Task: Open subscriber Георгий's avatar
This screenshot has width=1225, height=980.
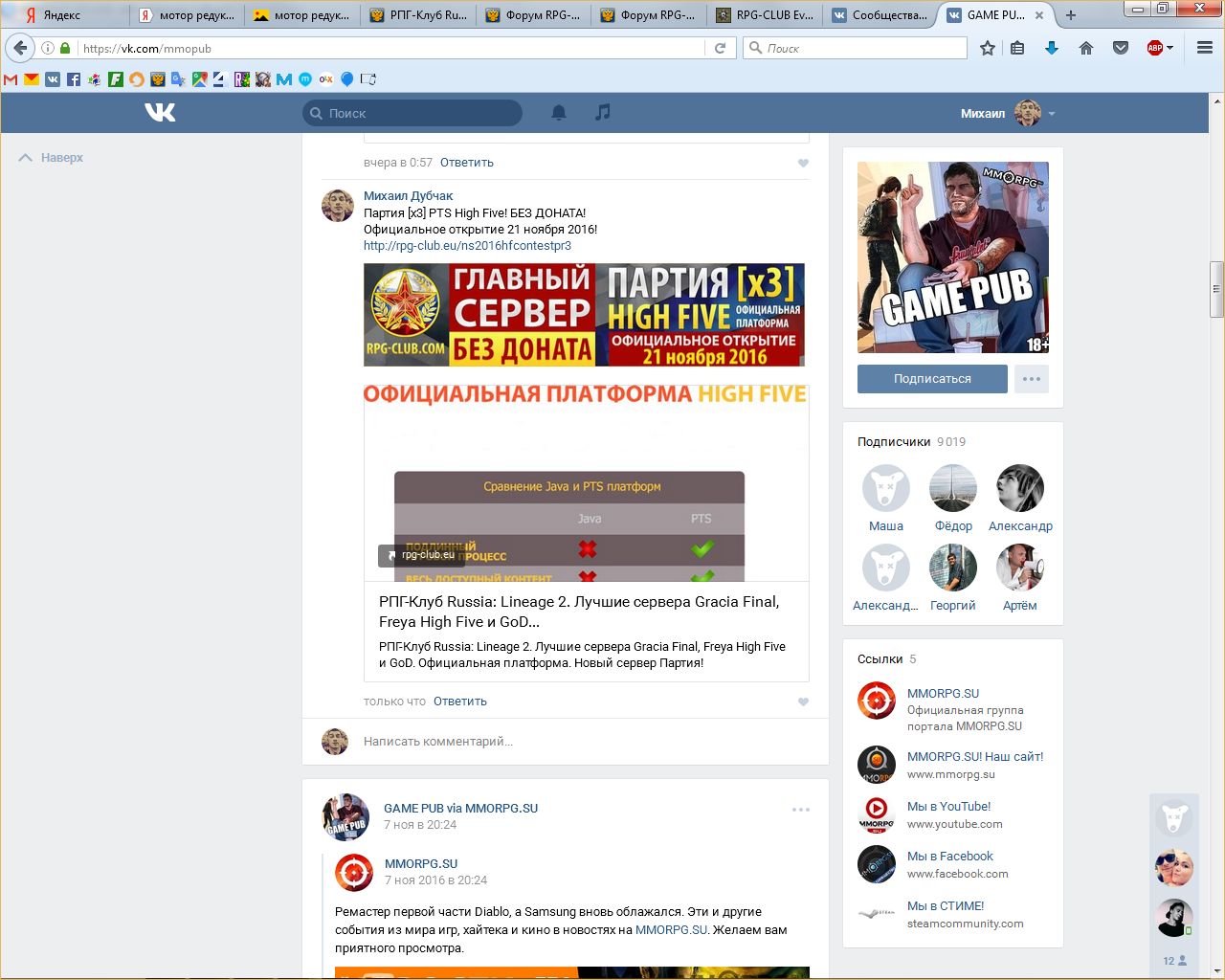Action: 953,568
